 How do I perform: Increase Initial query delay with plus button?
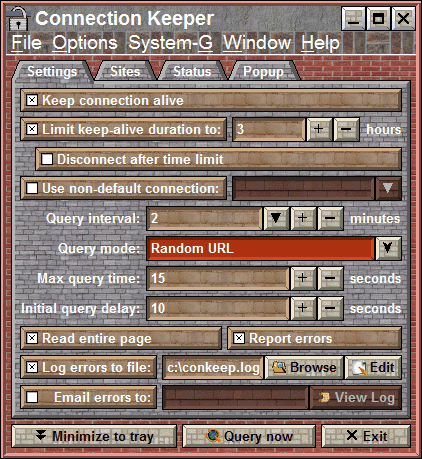click(x=303, y=308)
